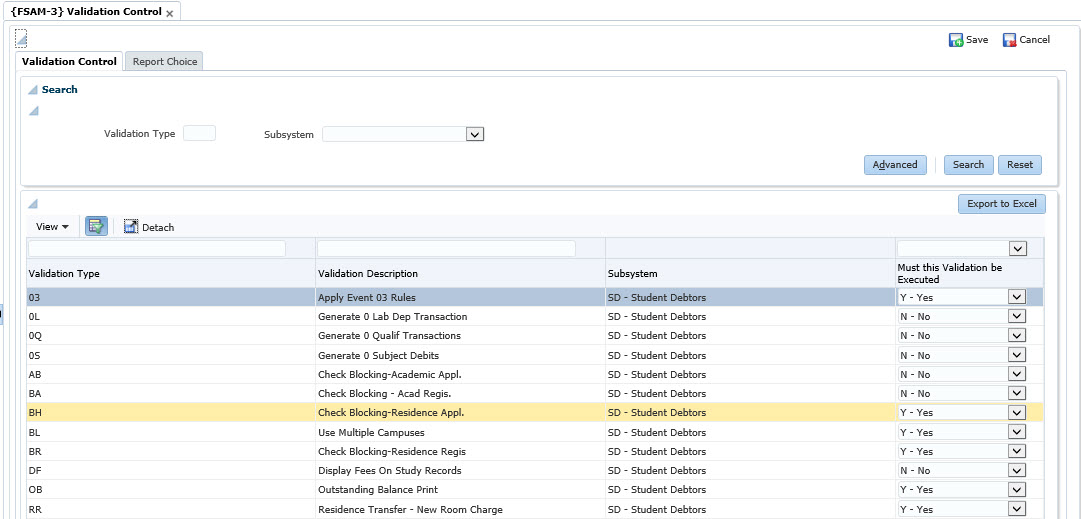Click the Export to Excel button
The width and height of the screenshot is (1081, 519).
pos(1001,204)
